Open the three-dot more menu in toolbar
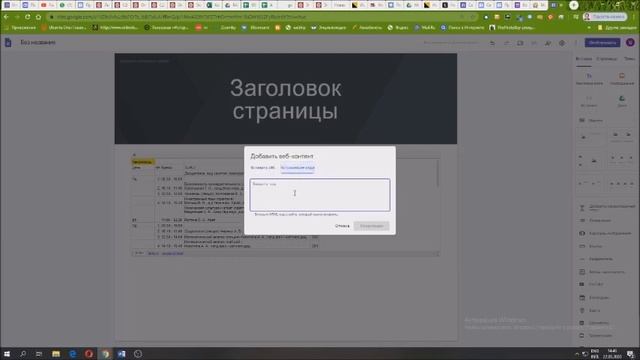Image resolution: width=640 pixels, height=360 pixels. (x=576, y=43)
